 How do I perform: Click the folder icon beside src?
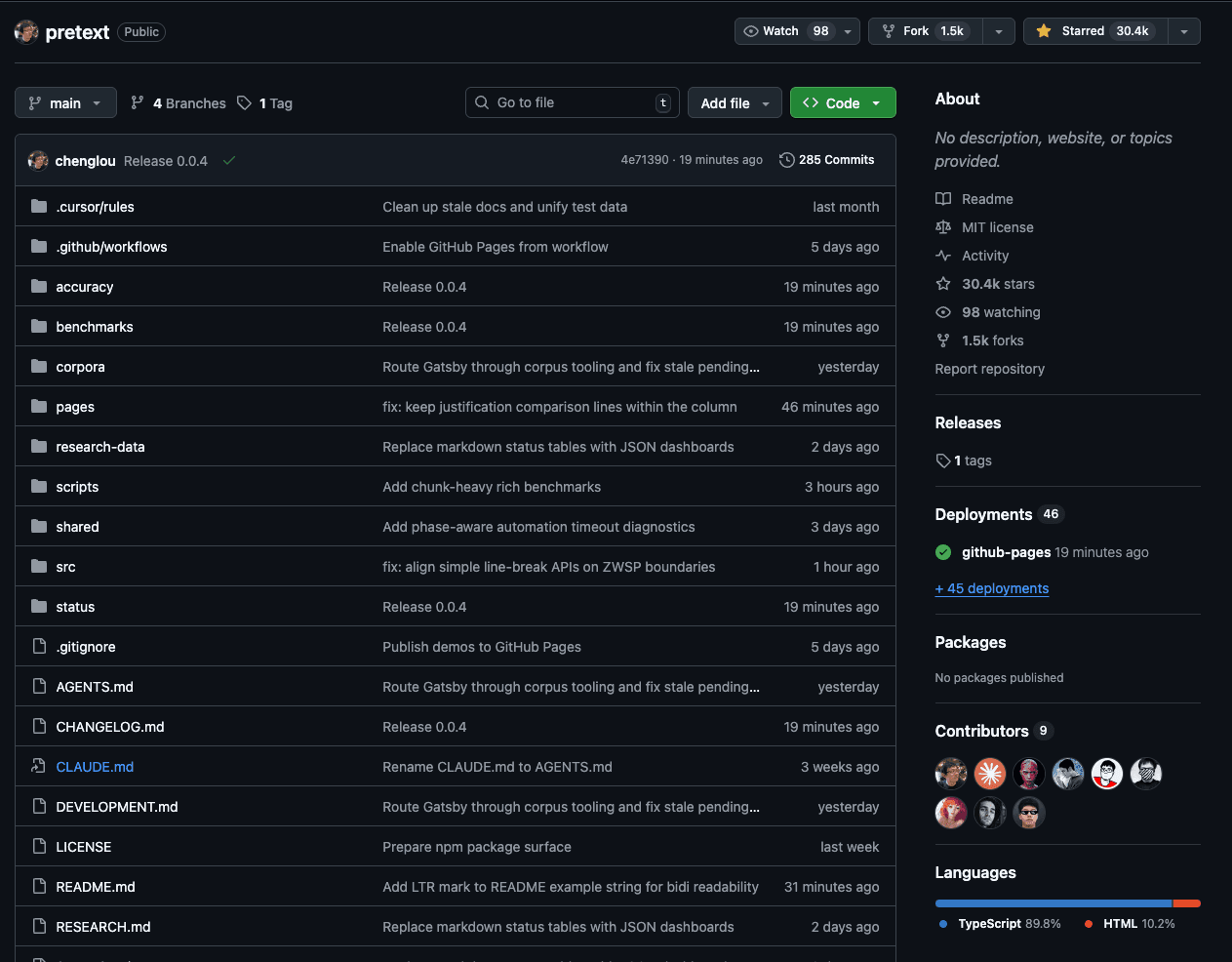click(x=39, y=567)
